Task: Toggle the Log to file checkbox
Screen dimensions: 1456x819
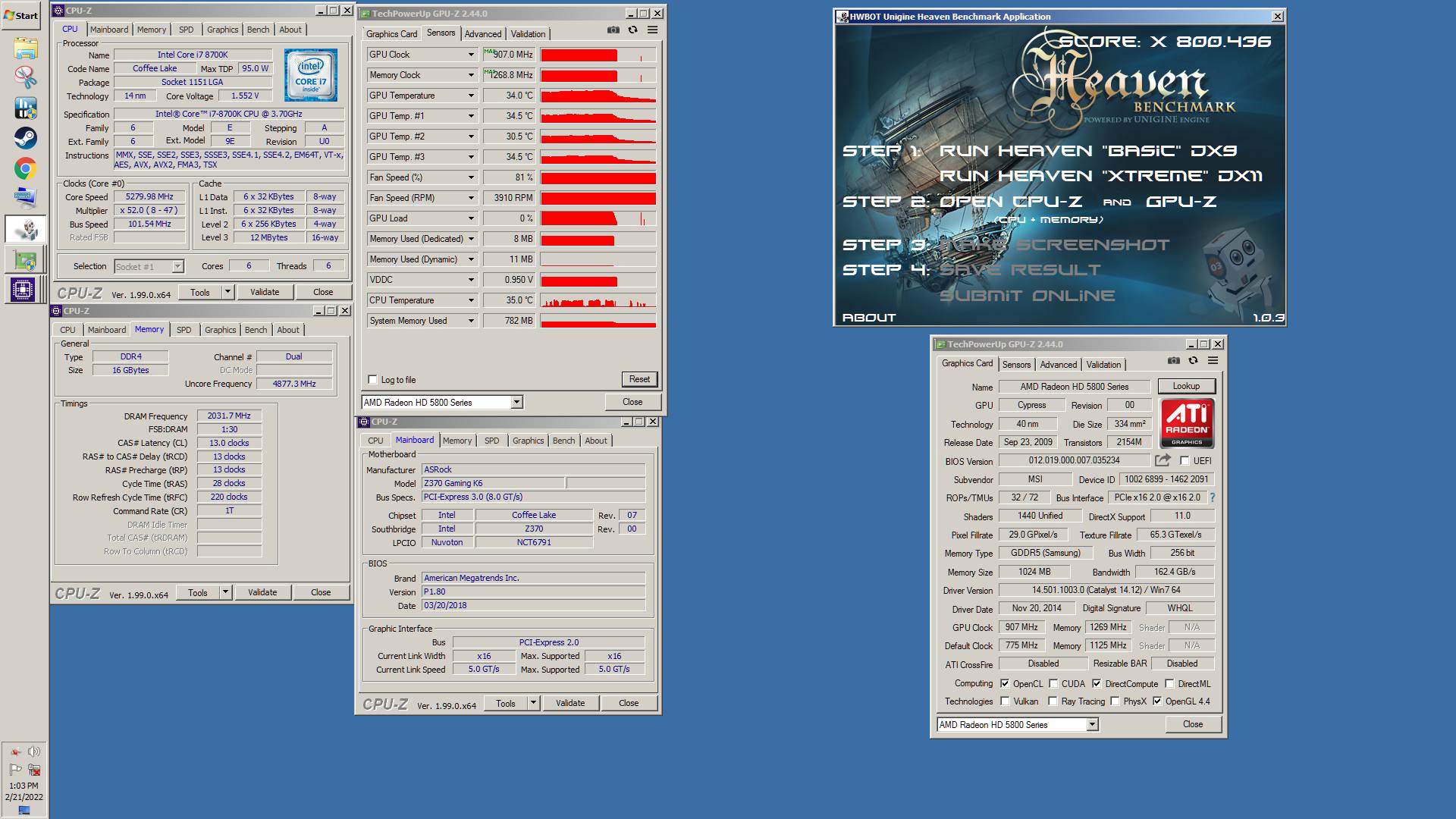Action: tap(372, 380)
